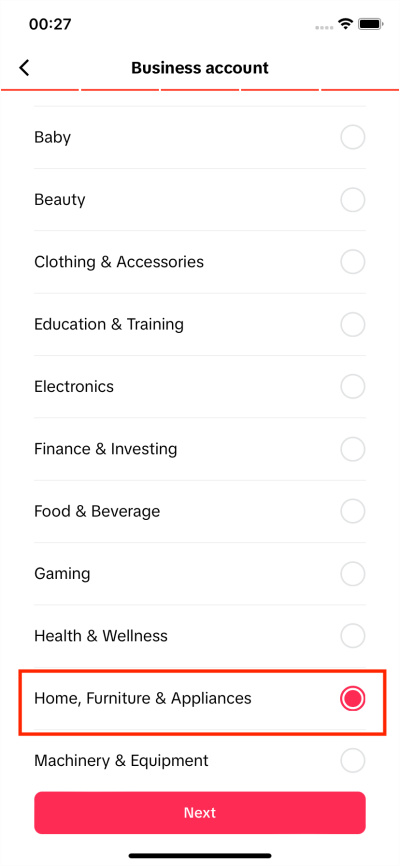Select Food & Beverage radio button

pyautogui.click(x=352, y=511)
